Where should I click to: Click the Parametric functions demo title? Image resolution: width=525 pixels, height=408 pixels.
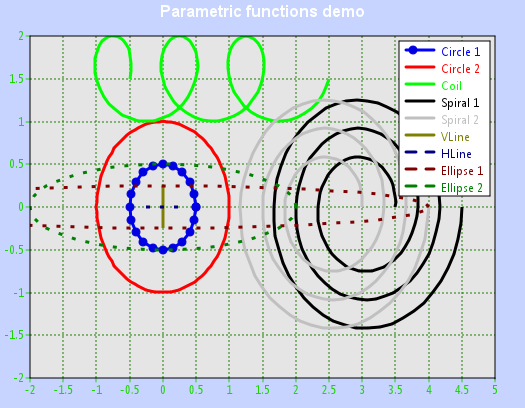(262, 11)
